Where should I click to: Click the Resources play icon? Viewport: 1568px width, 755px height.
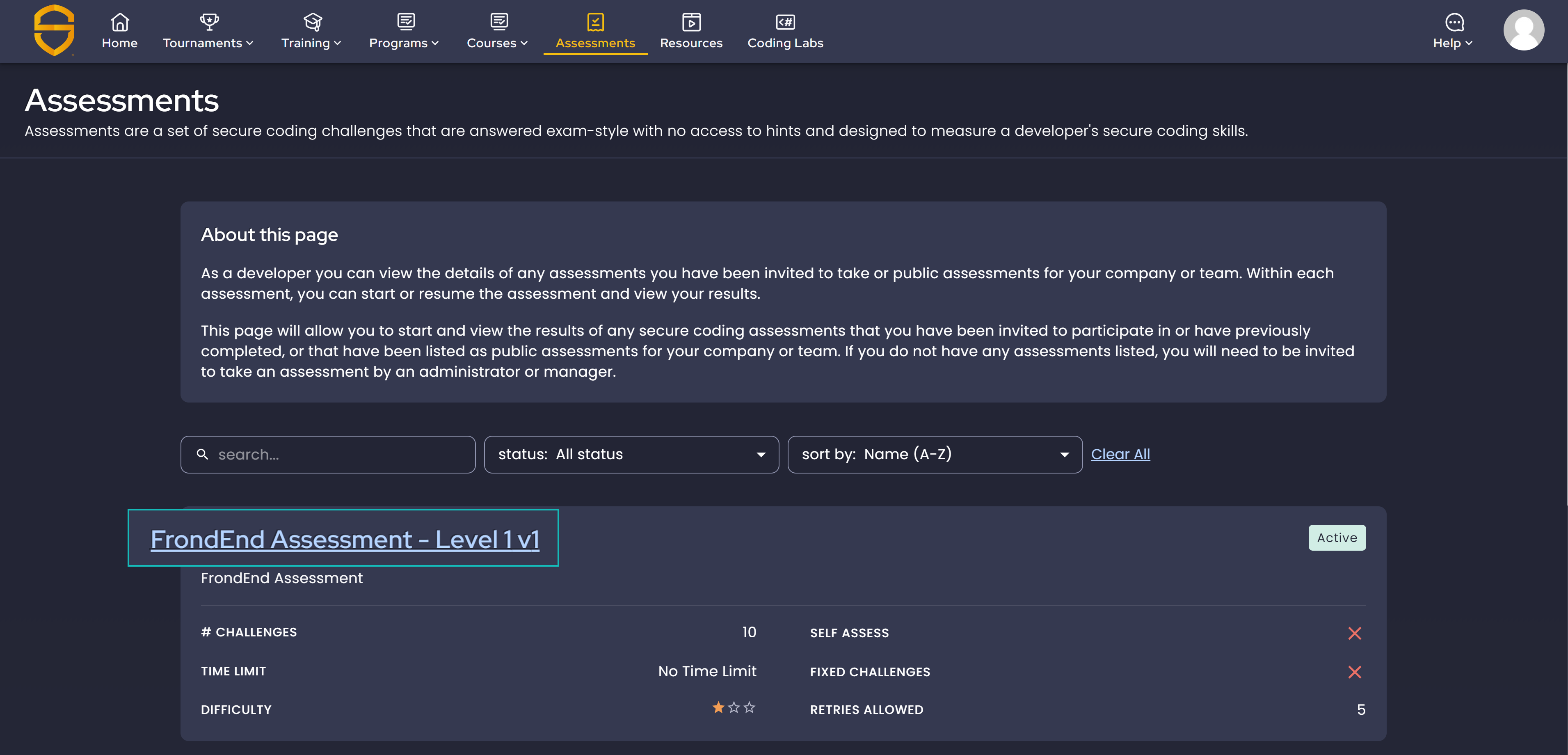tap(691, 22)
